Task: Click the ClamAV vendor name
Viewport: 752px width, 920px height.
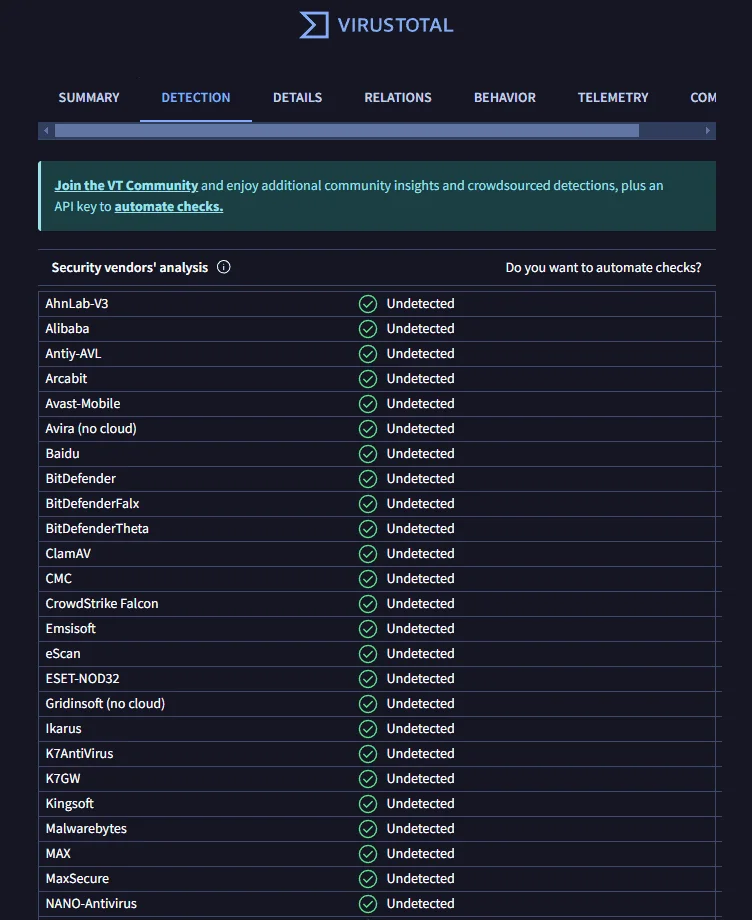Action: coord(68,554)
